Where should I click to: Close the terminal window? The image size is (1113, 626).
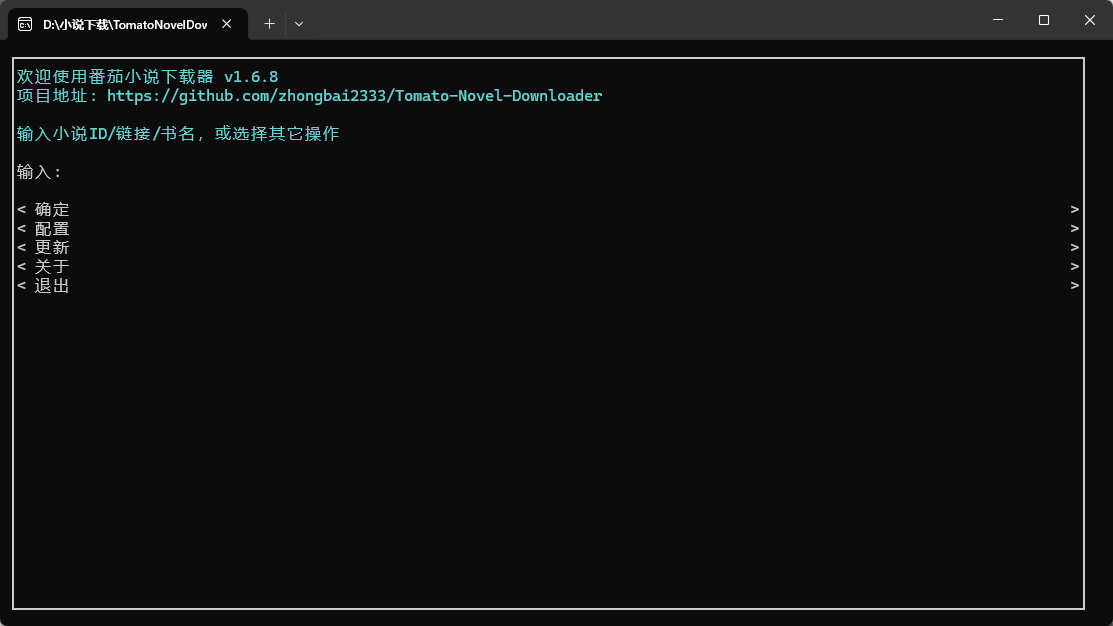click(1090, 20)
